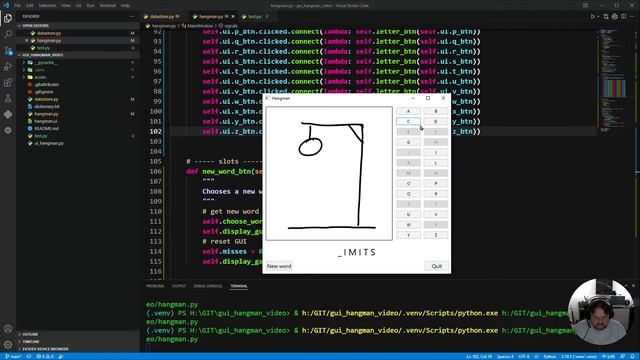
Task: Open ui_hangman.py in the file tree
Action: (49, 143)
